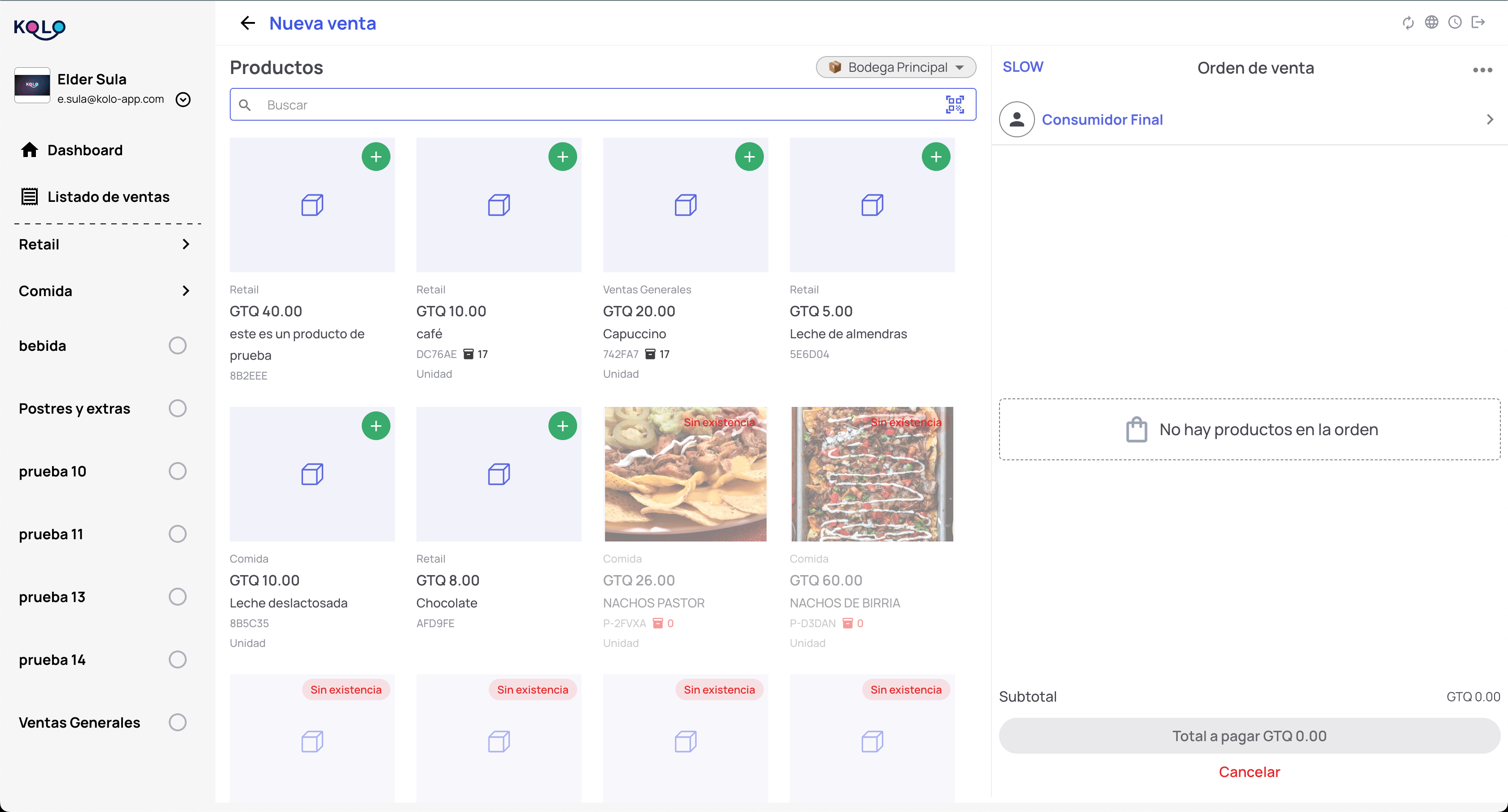Click the Dashboard home icon
The height and width of the screenshot is (812, 1508).
pyautogui.click(x=29, y=150)
